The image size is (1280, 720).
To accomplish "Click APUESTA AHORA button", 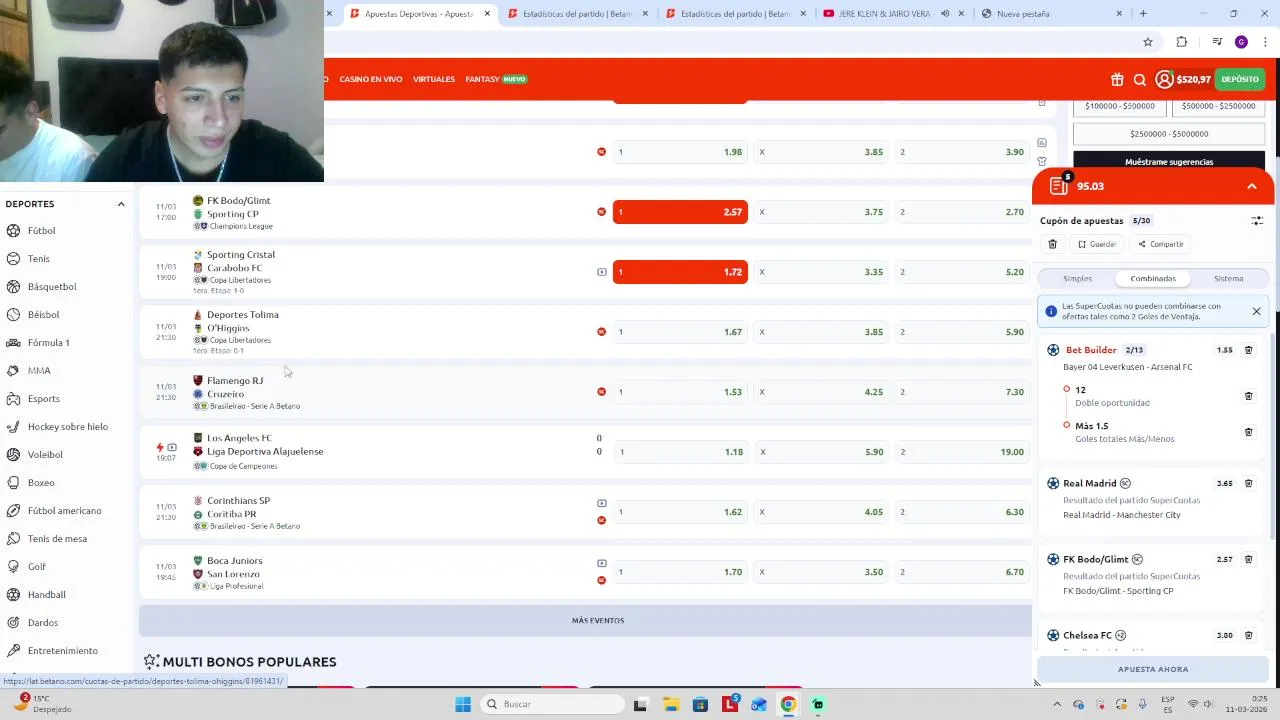I will click(x=1153, y=669).
